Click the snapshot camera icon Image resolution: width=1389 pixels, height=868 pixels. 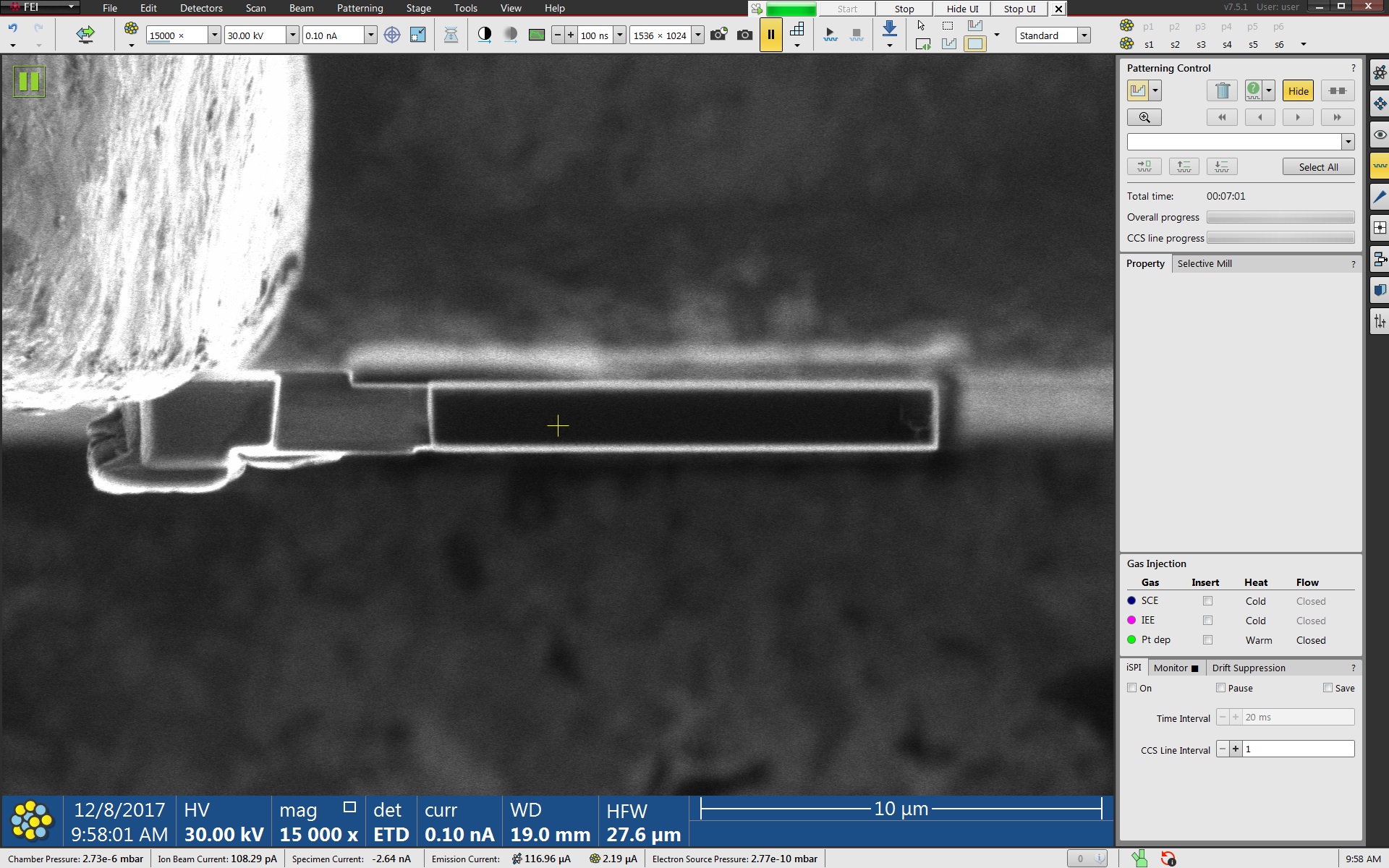point(744,35)
